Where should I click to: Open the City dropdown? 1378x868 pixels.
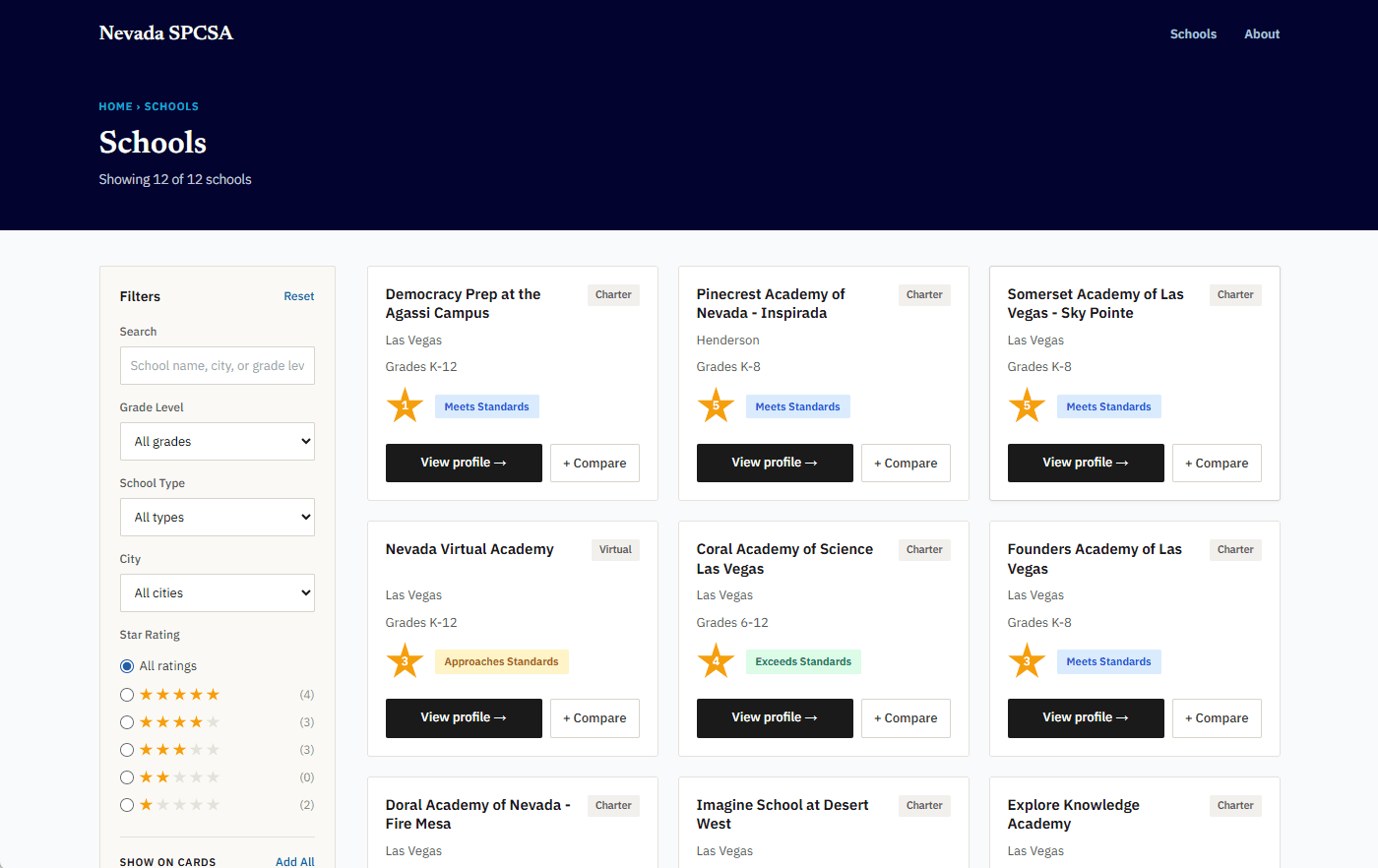click(218, 593)
